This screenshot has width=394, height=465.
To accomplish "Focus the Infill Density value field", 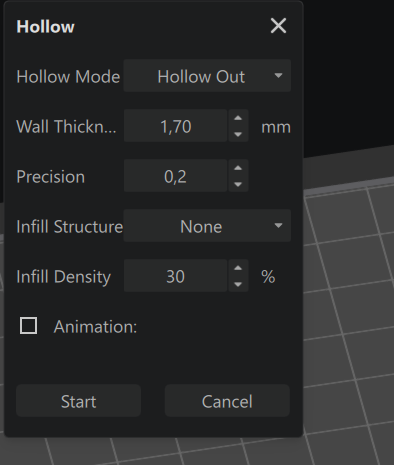I will [x=176, y=276].
